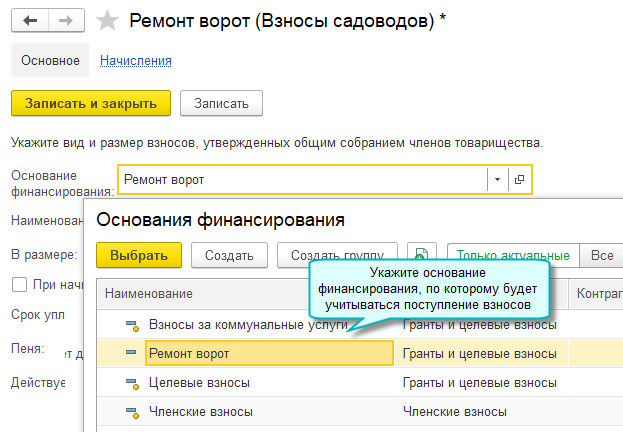Image resolution: width=623 pixels, height=432 pixels.
Task: Click the open-form icon beside the financing basis field
Action: tap(518, 180)
